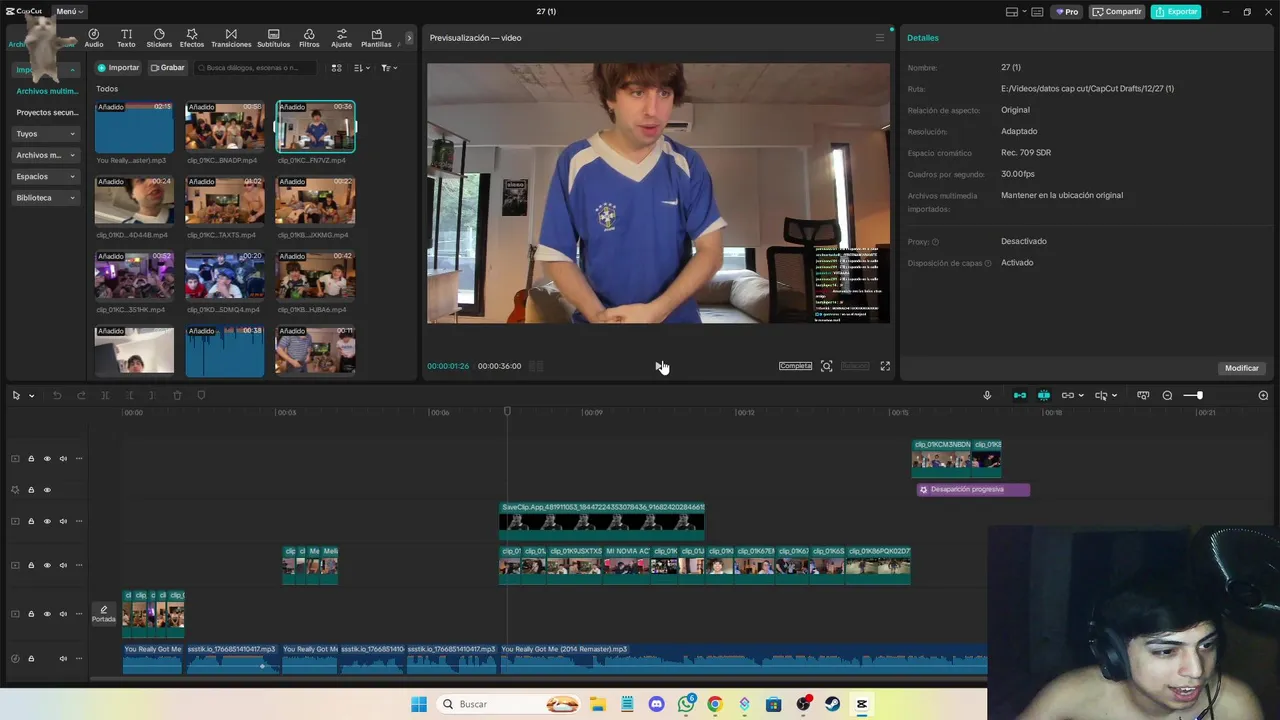Screen dimensions: 1280x720
Task: Fit timeline to window icon
Action: coord(1143,396)
